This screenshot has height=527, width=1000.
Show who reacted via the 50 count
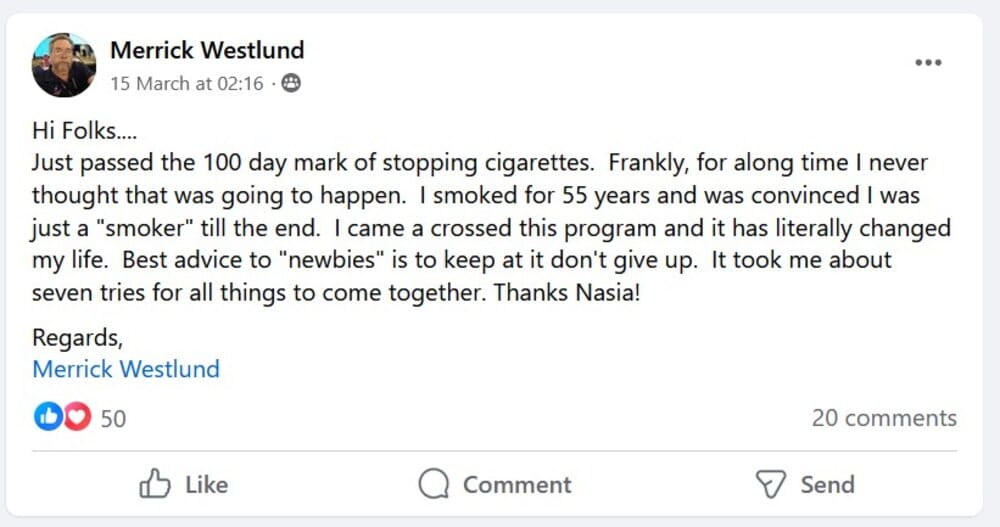(113, 418)
